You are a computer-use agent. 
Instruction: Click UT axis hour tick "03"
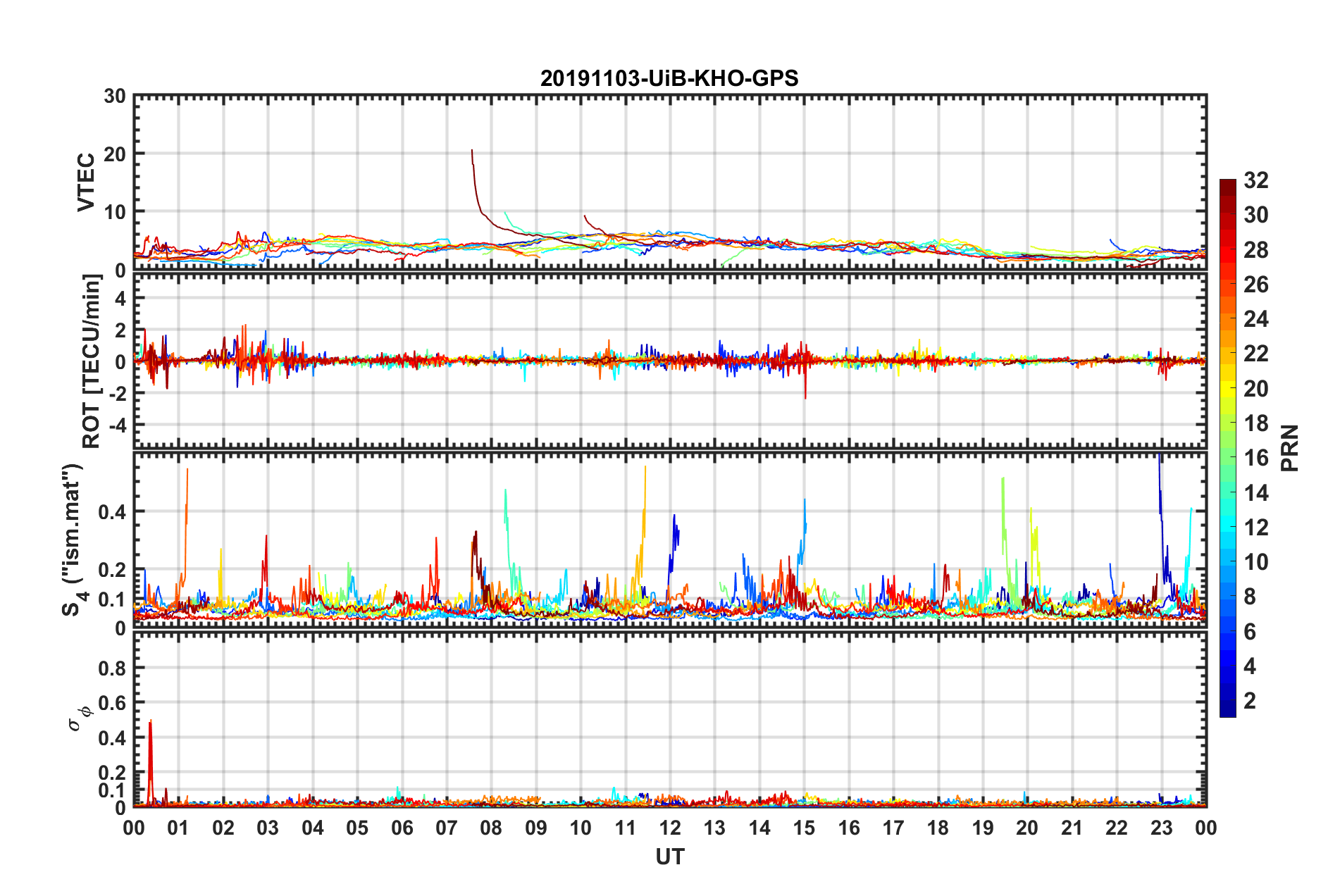[268, 828]
